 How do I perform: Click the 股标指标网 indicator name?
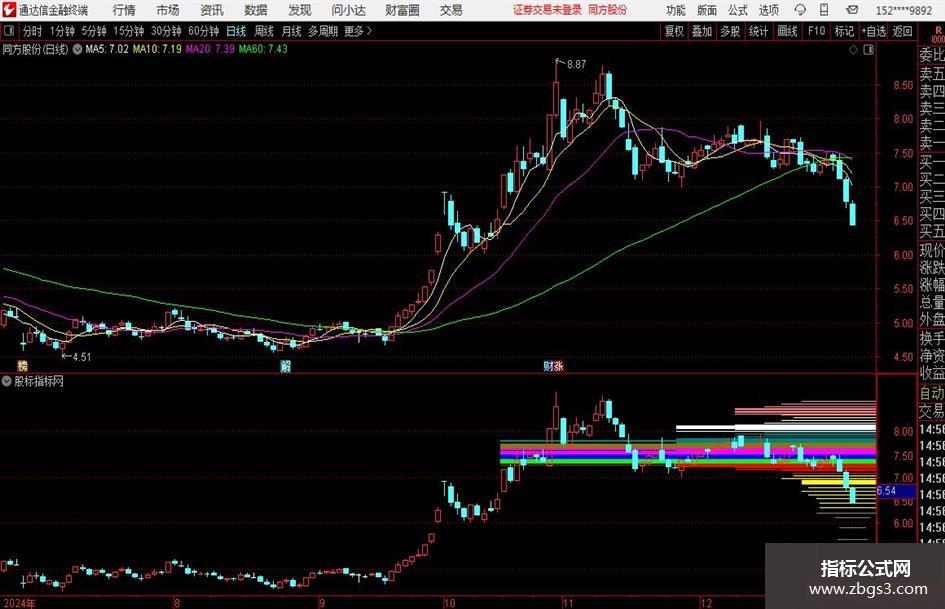click(39, 381)
